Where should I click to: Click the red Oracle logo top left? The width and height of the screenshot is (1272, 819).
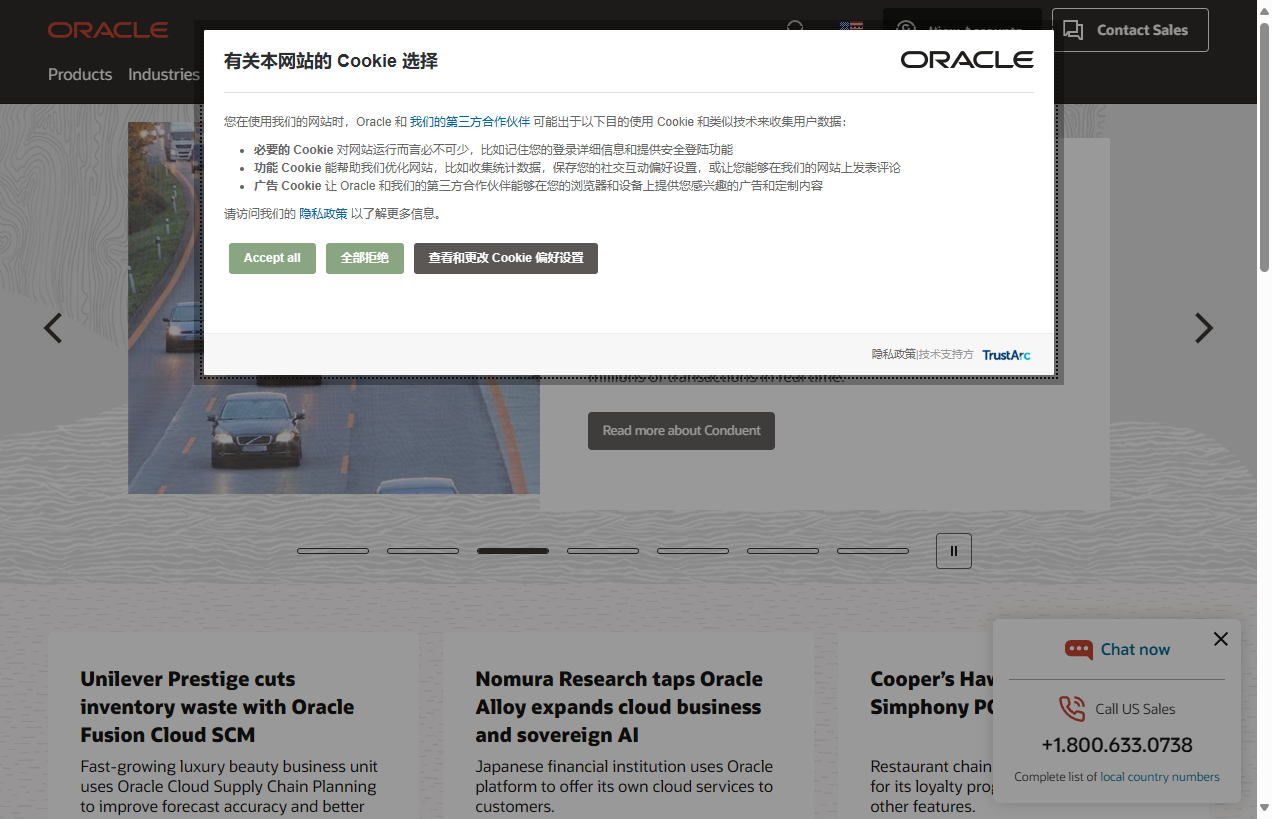pos(108,30)
